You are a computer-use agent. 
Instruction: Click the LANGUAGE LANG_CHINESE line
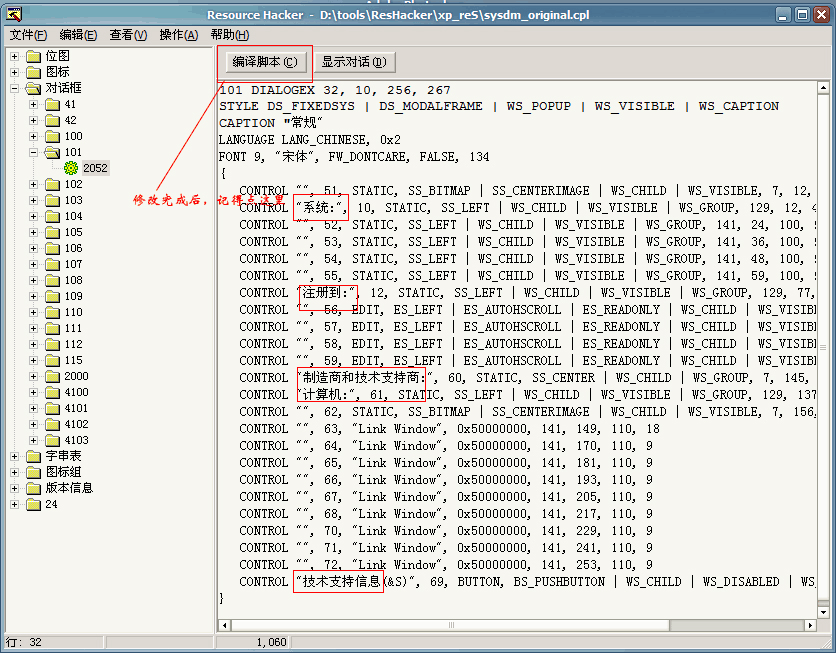coord(310,140)
